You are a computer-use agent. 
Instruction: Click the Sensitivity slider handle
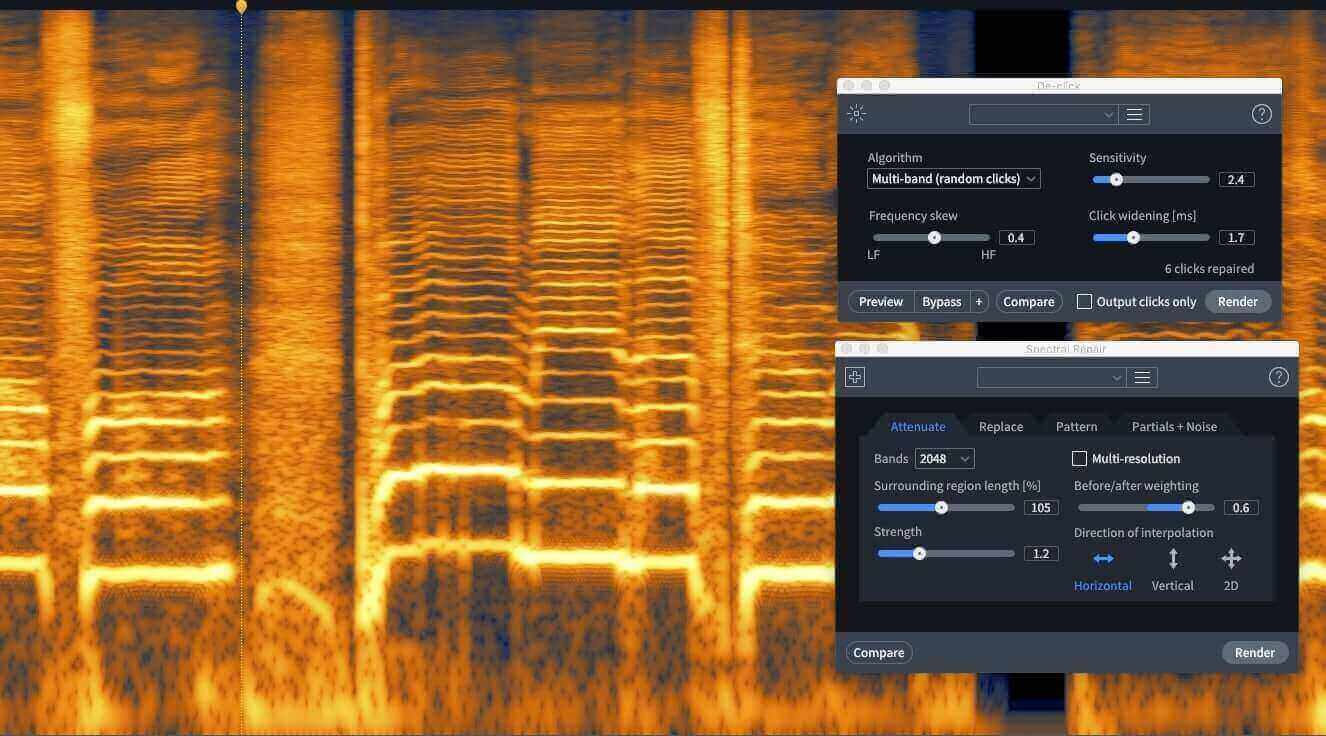(x=1116, y=180)
